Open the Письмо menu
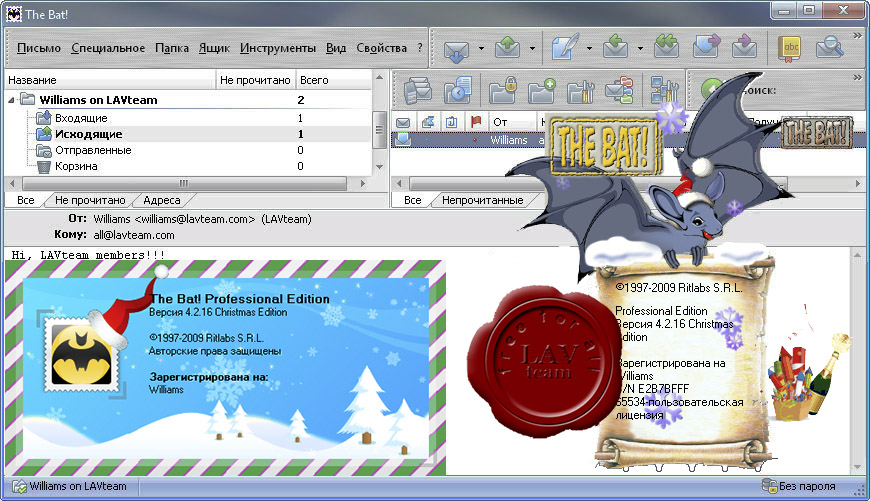 tap(39, 48)
